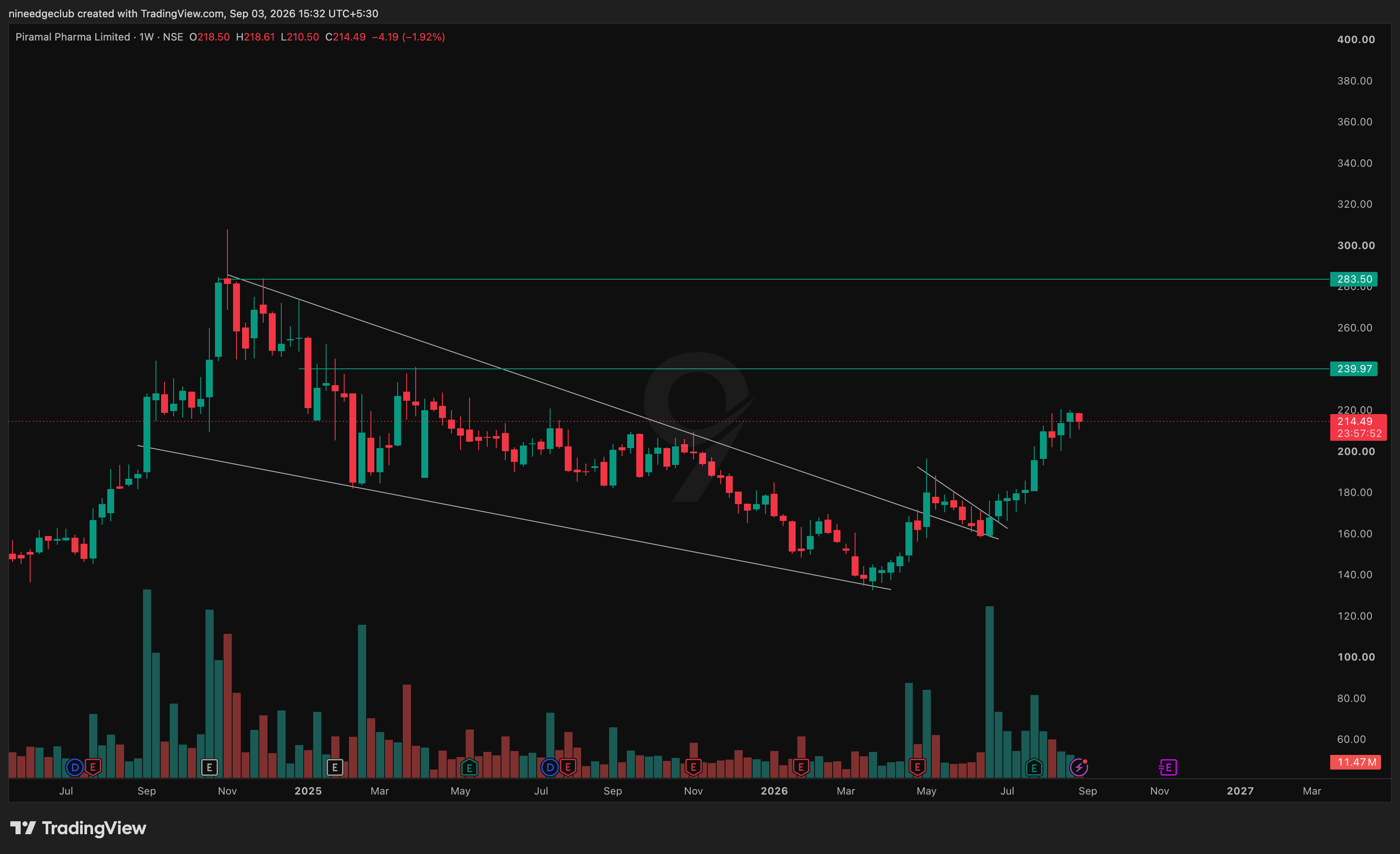Click the 2026 year label on time axis

pos(775,791)
